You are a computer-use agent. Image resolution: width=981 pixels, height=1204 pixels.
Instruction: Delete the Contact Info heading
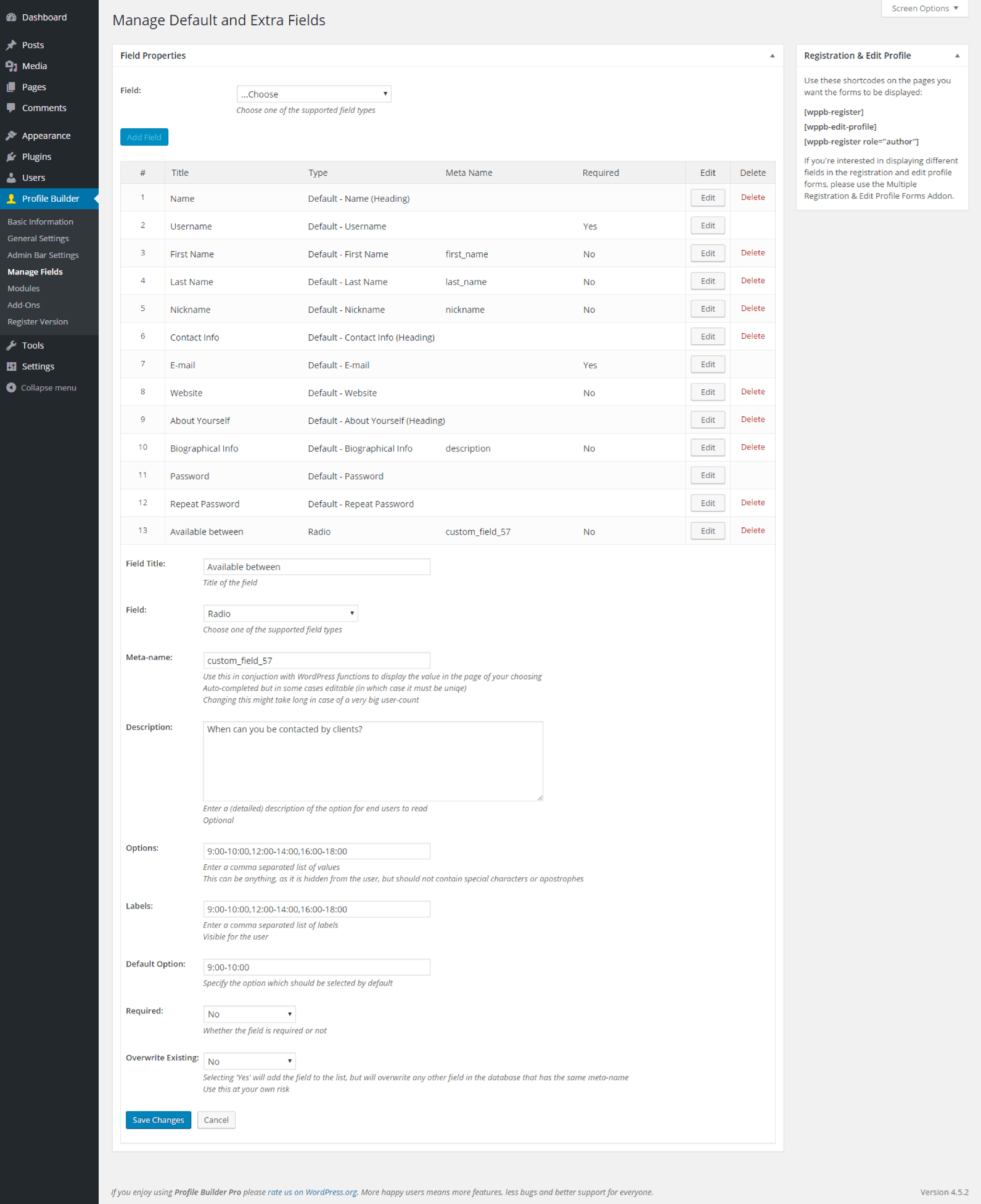pyautogui.click(x=753, y=336)
